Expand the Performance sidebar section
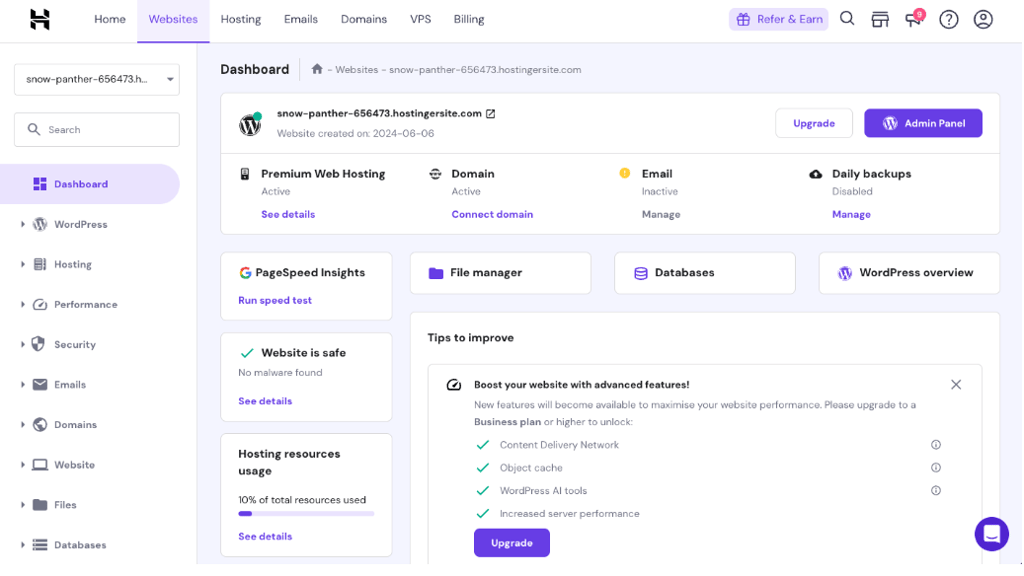Image resolution: width=1024 pixels, height=576 pixels. click(23, 304)
